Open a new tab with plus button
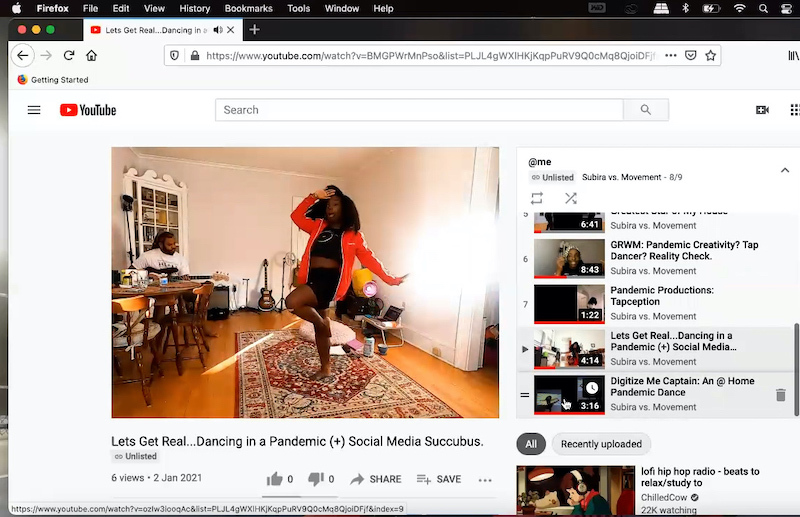The image size is (800, 517). [255, 30]
